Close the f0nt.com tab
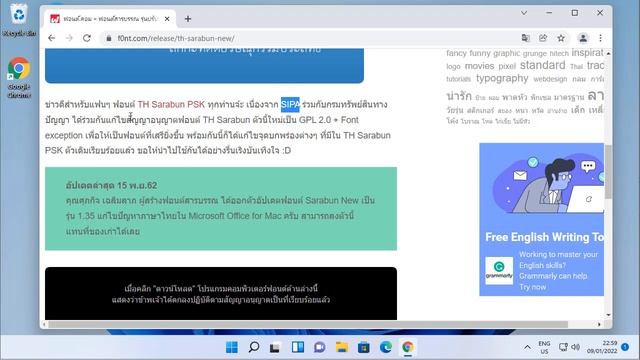 pyautogui.click(x=167, y=19)
